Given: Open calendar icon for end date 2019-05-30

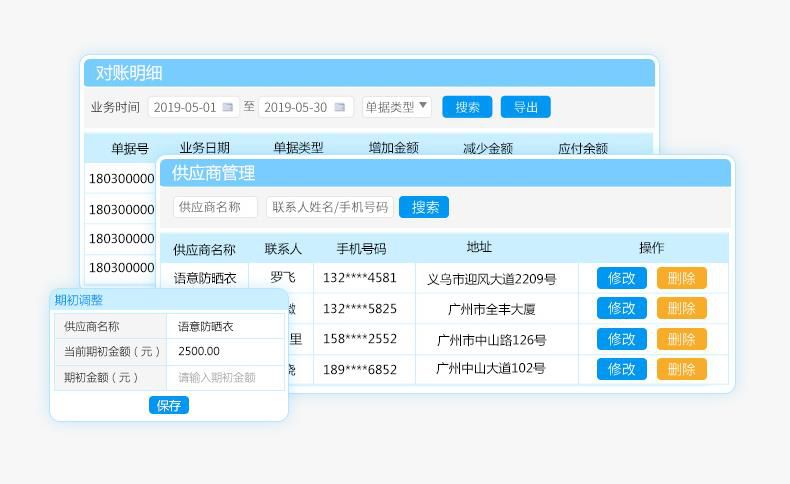Looking at the screenshot, I should pos(340,107).
